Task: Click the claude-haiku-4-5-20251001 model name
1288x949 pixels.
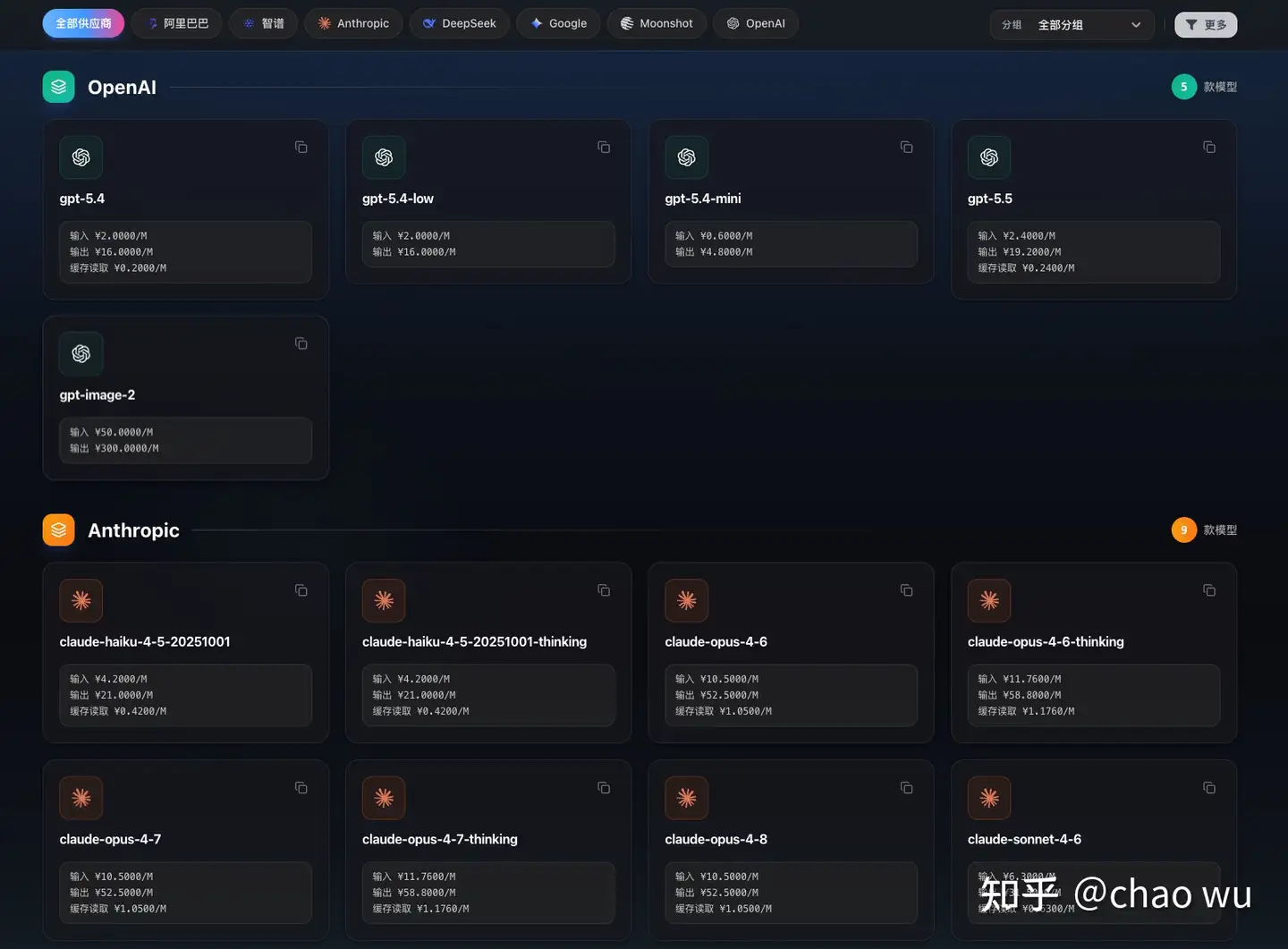Action: (145, 641)
